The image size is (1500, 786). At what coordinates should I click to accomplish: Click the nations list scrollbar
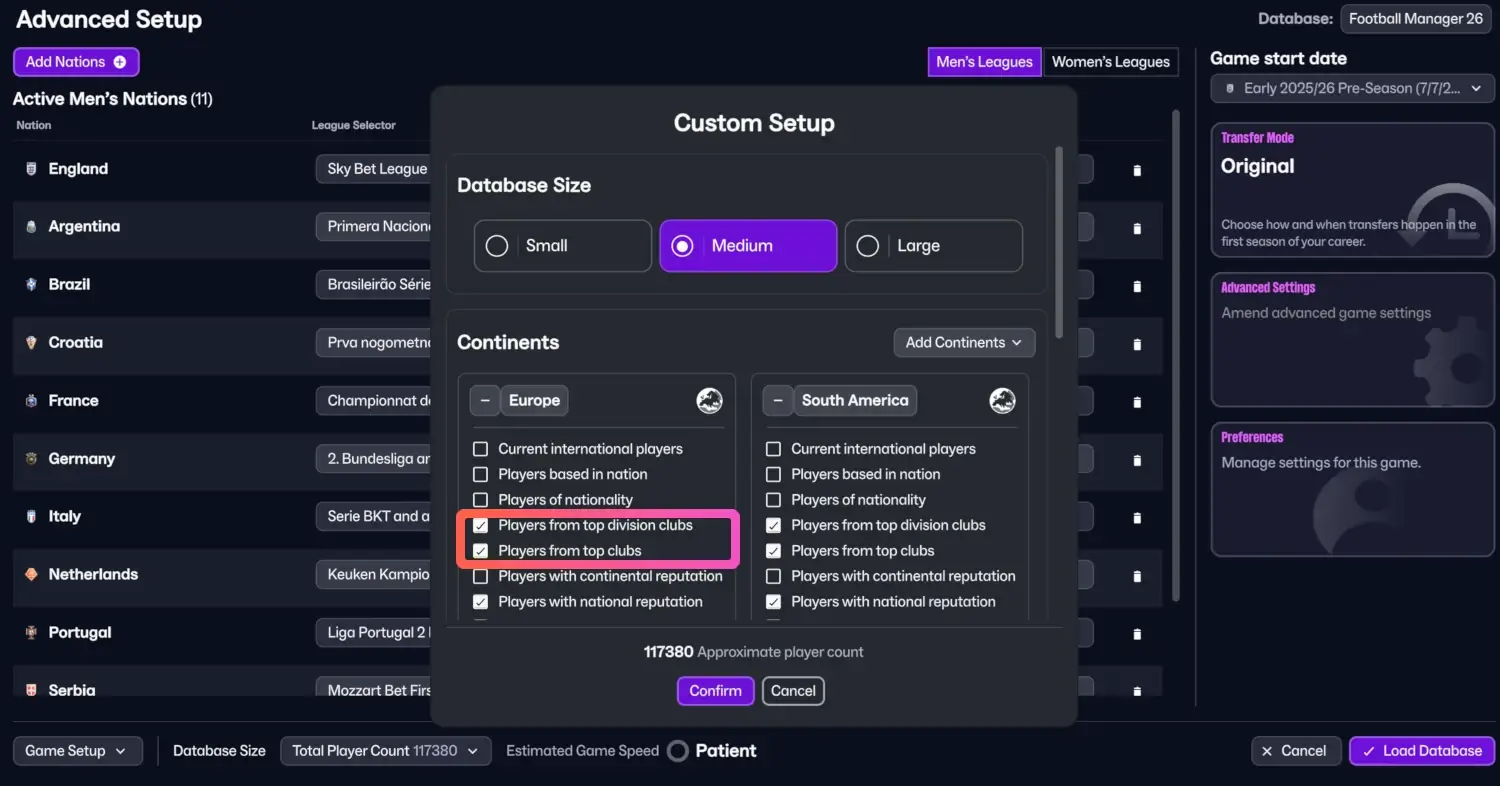point(1176,355)
